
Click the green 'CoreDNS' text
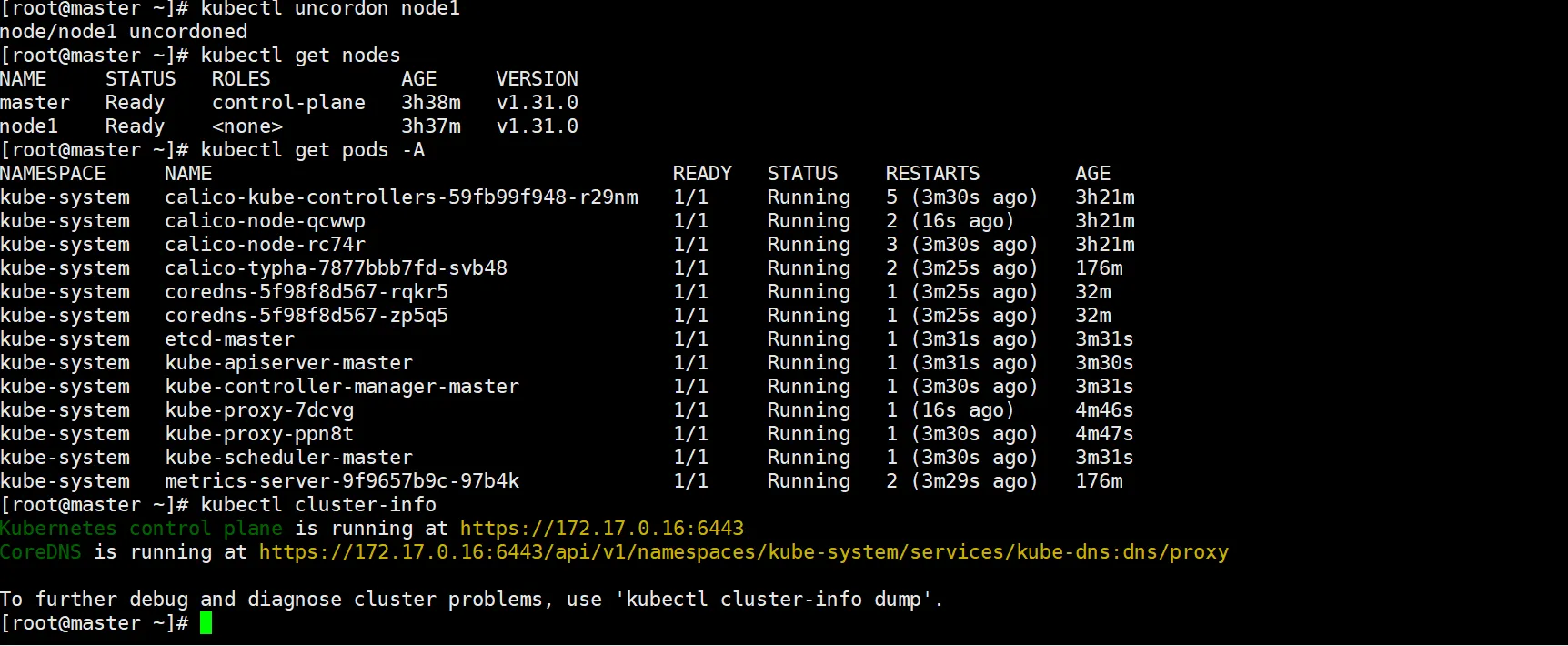41,552
